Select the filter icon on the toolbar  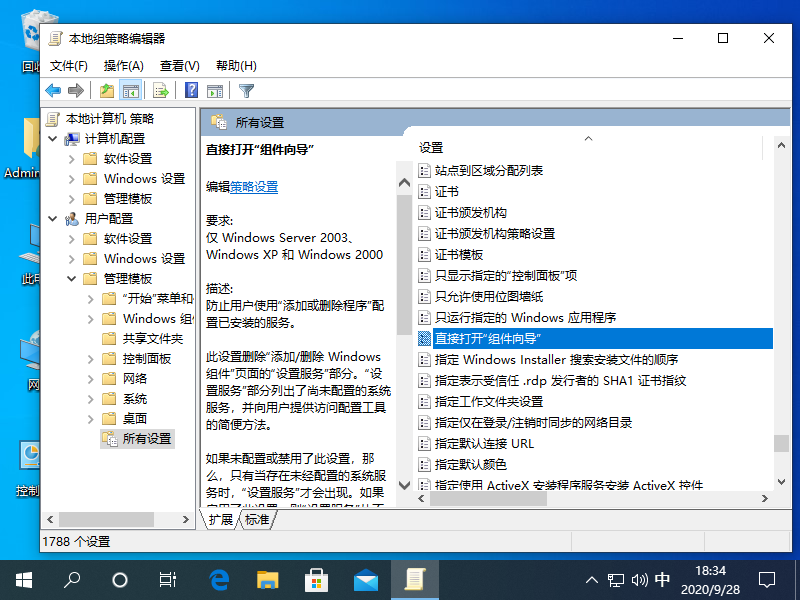tap(246, 90)
